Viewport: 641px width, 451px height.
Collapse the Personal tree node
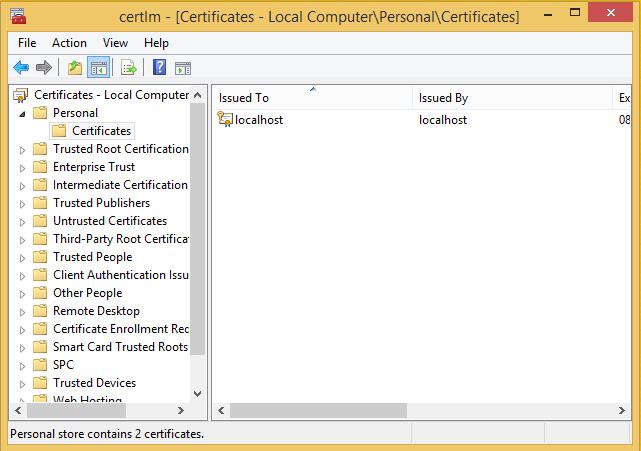coord(24,113)
